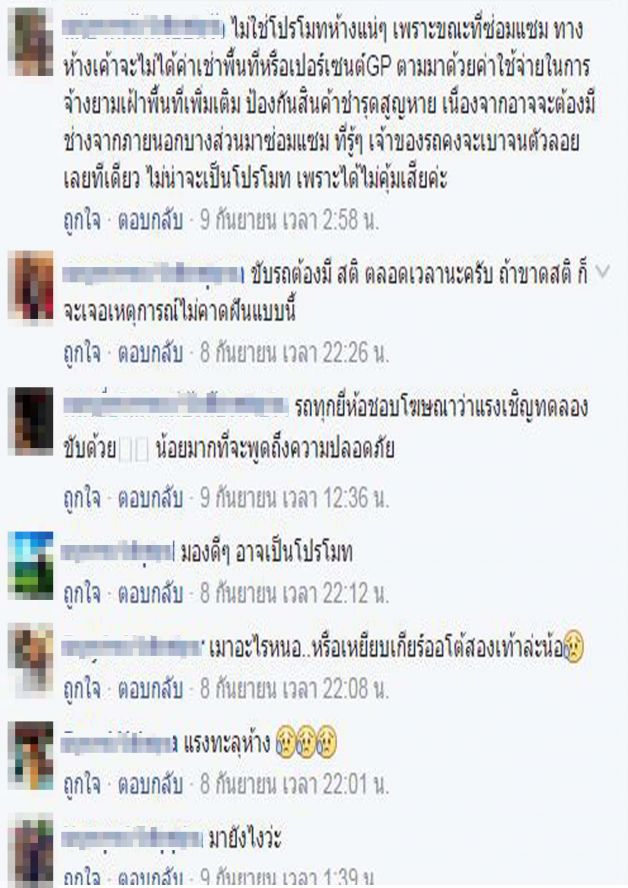Screen dimensions: 628x888
Task: Click the avatar next to แรงทะลุห้าง comment
Action: coord(31,755)
